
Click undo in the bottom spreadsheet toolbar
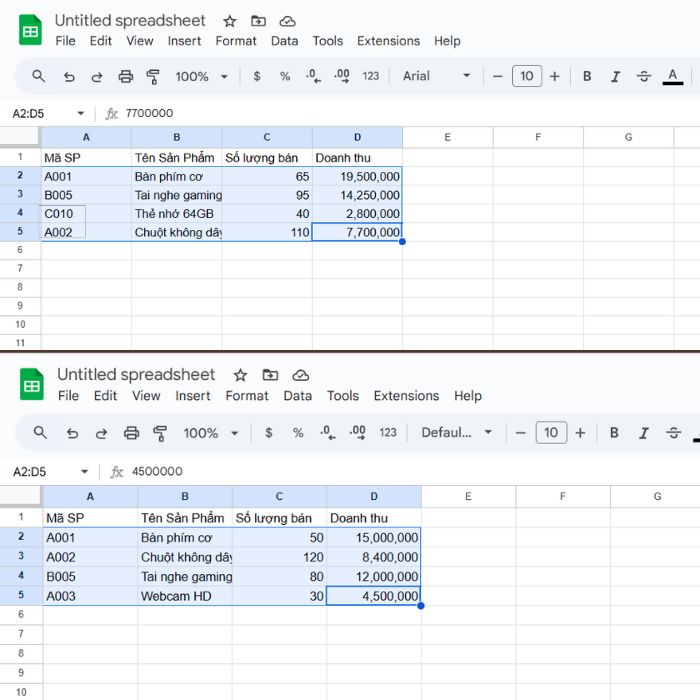(72, 433)
